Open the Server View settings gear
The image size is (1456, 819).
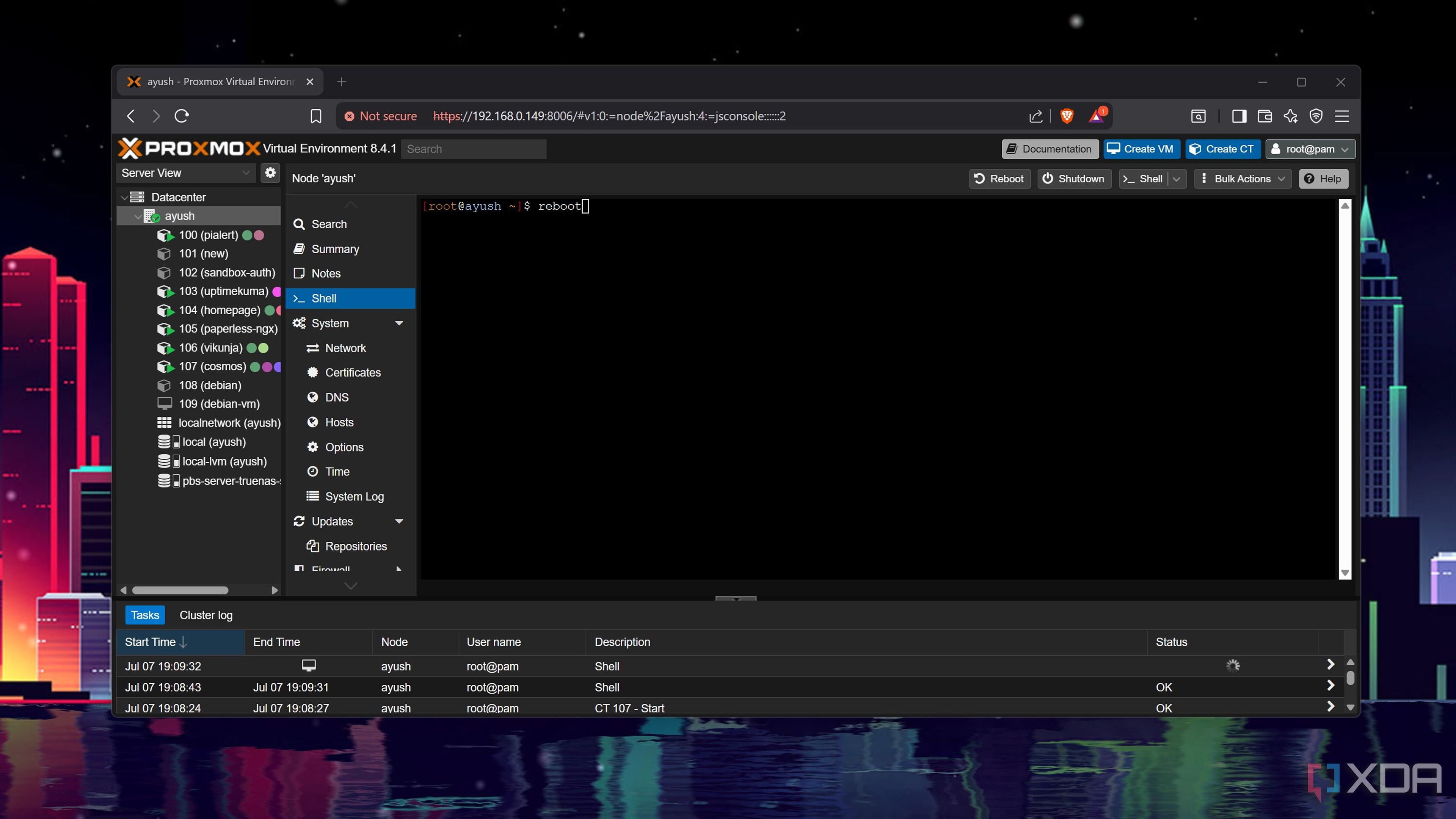[270, 173]
